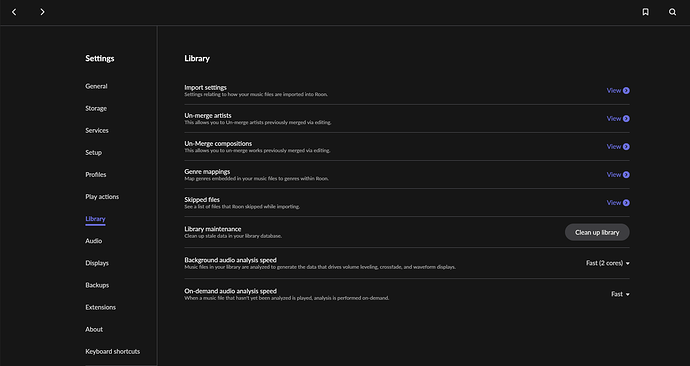Click the Un-Merge compositions title text
This screenshot has width=690, height=366.
pos(218,144)
